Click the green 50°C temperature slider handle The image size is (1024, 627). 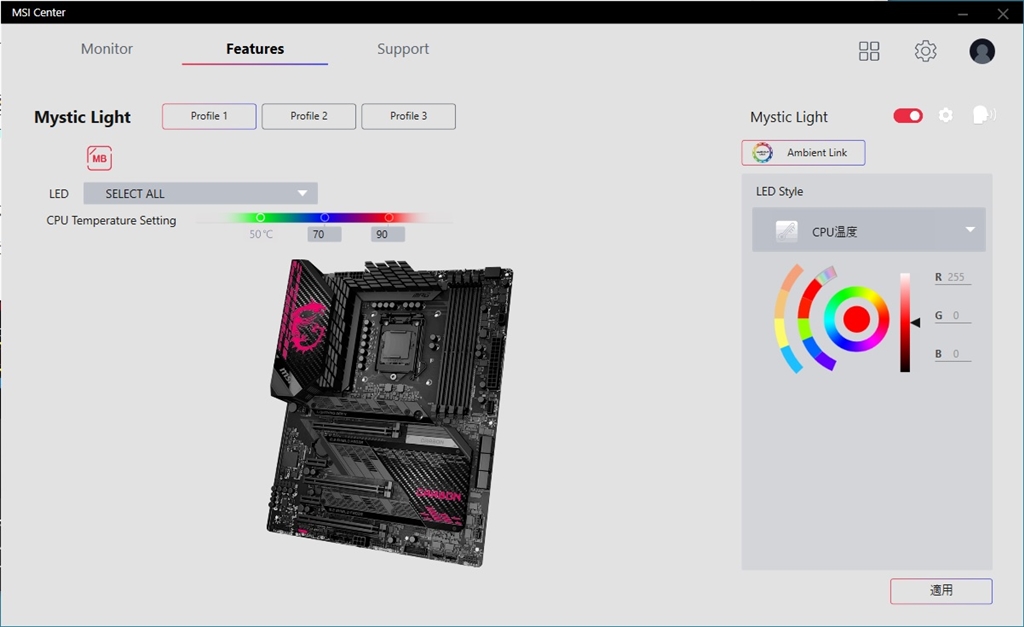261,217
